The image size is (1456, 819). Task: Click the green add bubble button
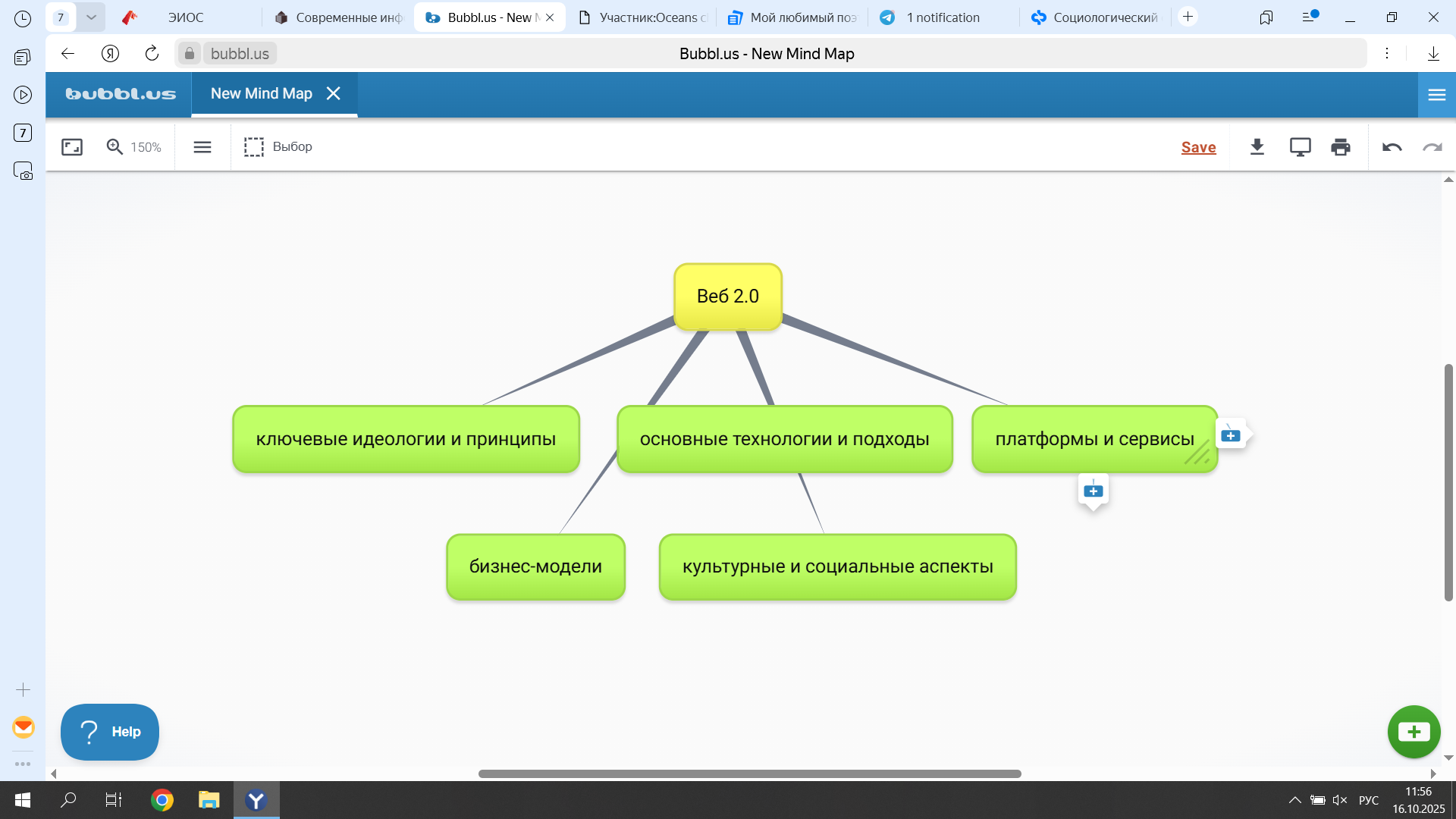(1414, 732)
